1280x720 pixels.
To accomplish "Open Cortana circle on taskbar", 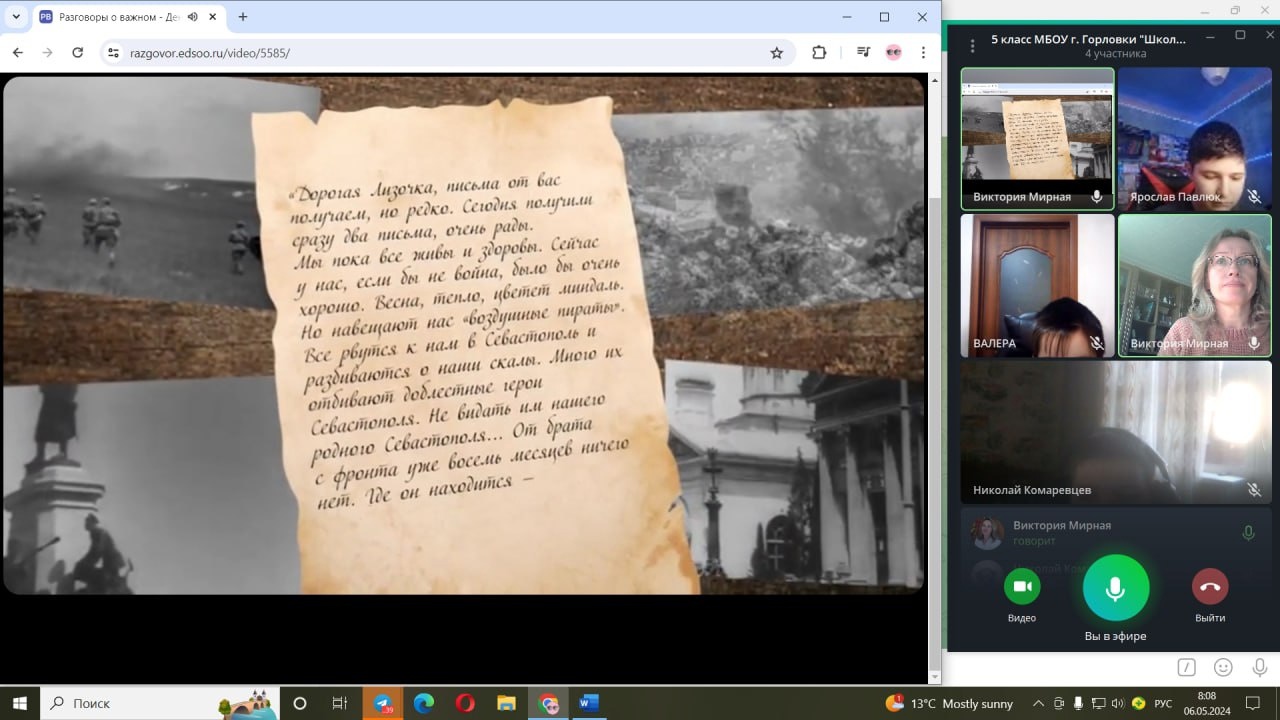I will tap(300, 703).
